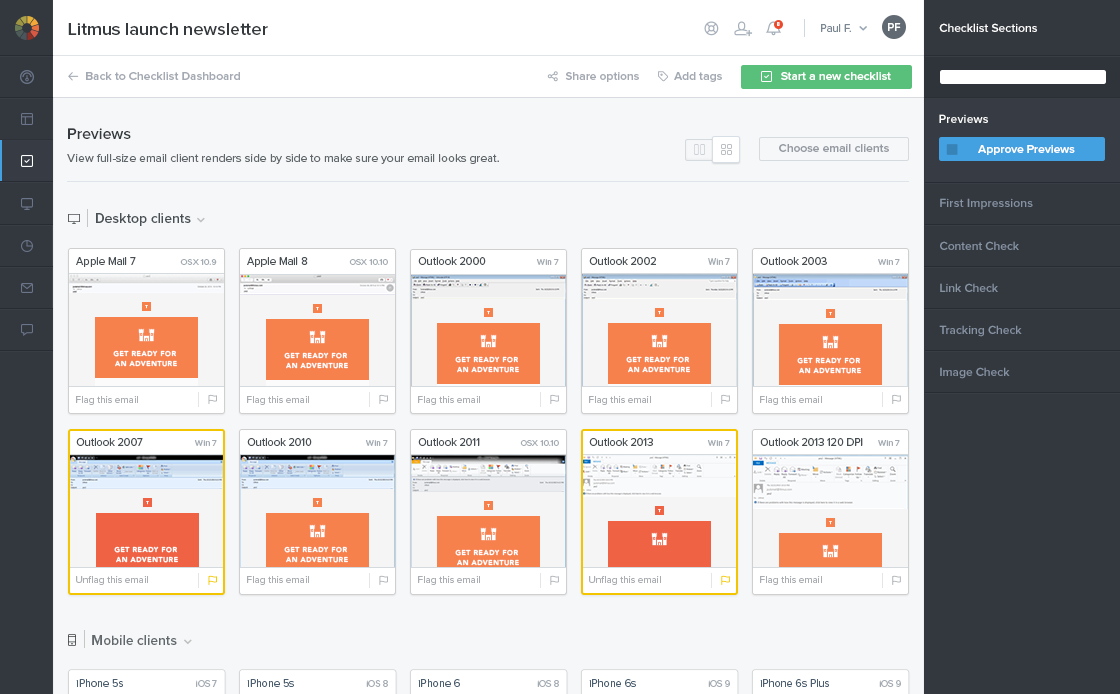Click the Approve Previews button
This screenshot has height=694, width=1120.
coord(1021,149)
